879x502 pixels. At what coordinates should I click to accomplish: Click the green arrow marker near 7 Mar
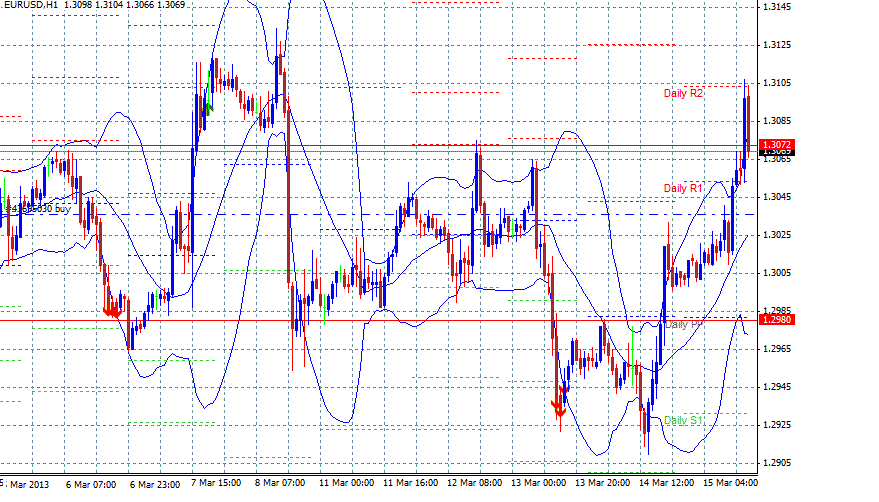tap(209, 108)
